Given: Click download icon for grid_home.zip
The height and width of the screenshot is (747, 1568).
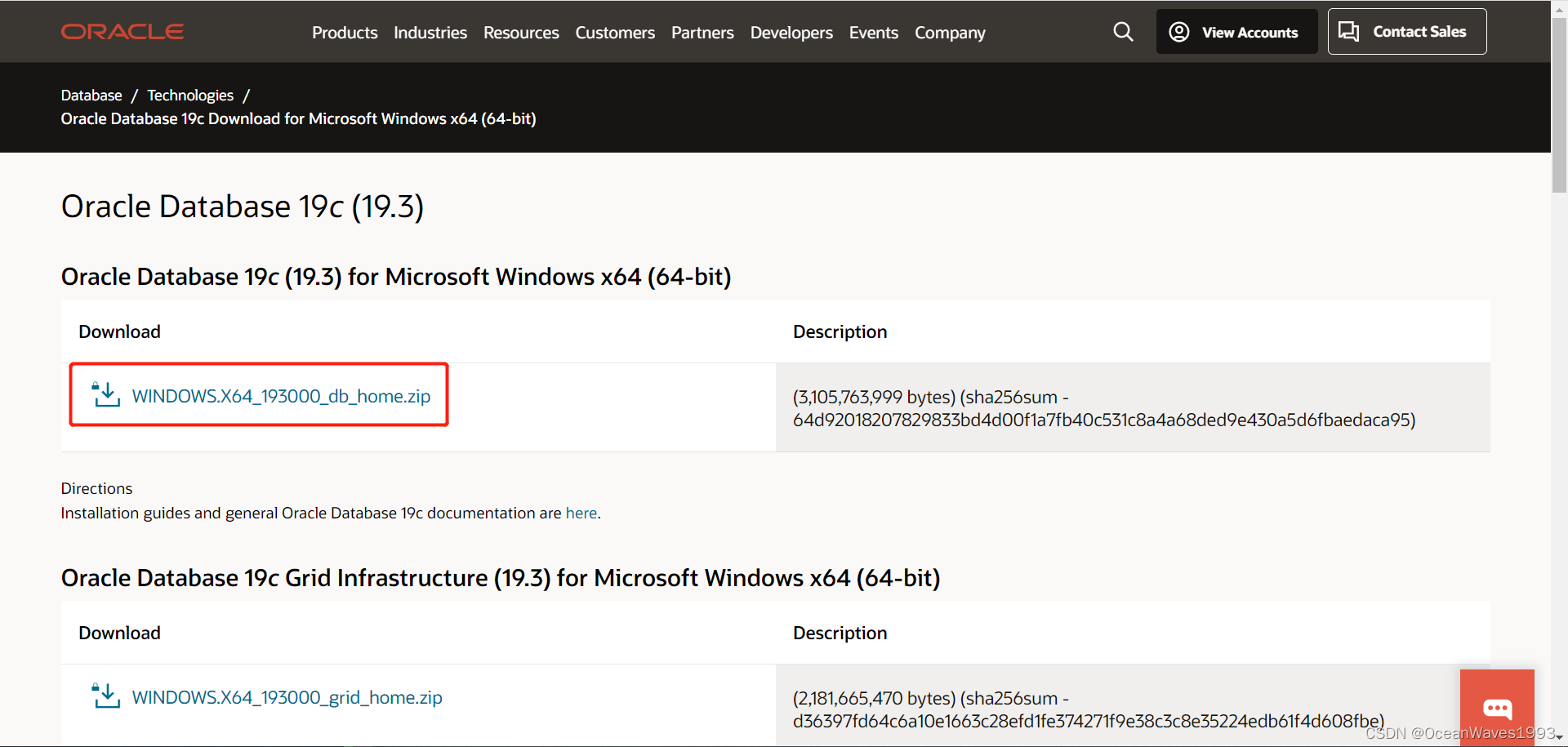Looking at the screenshot, I should [x=106, y=696].
